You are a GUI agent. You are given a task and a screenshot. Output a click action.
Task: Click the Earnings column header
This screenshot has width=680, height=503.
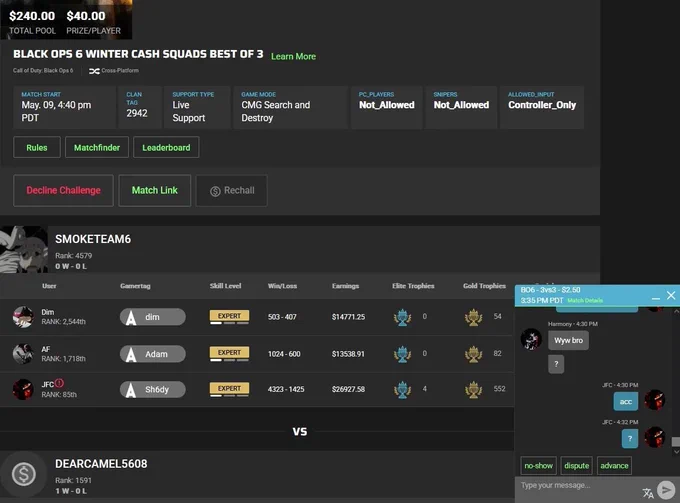tap(345, 286)
